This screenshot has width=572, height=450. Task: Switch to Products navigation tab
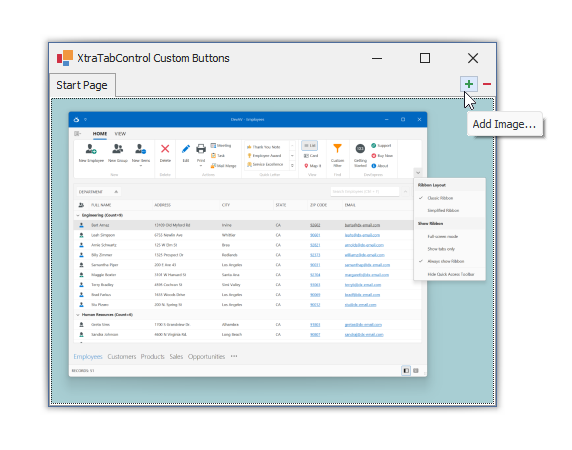(152, 356)
